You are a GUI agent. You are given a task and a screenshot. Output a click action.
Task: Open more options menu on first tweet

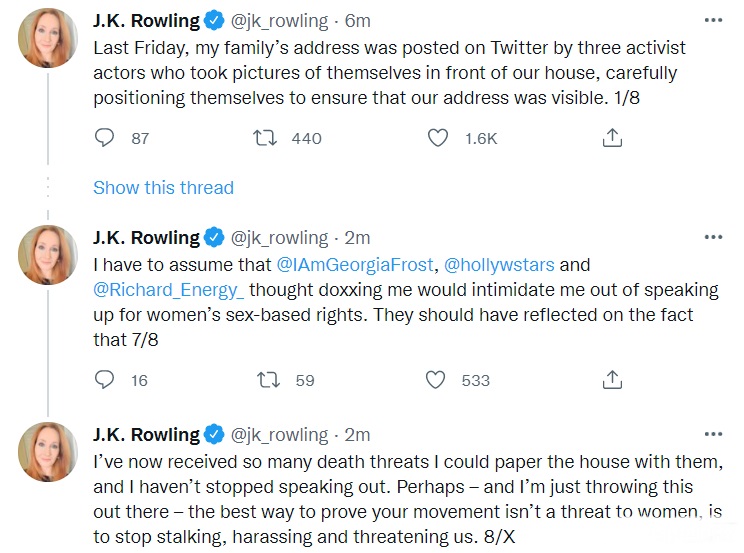713,20
